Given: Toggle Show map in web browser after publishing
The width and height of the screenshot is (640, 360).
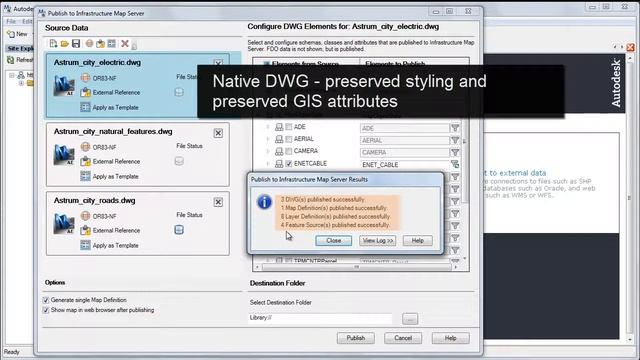Looking at the screenshot, I should (x=46, y=310).
